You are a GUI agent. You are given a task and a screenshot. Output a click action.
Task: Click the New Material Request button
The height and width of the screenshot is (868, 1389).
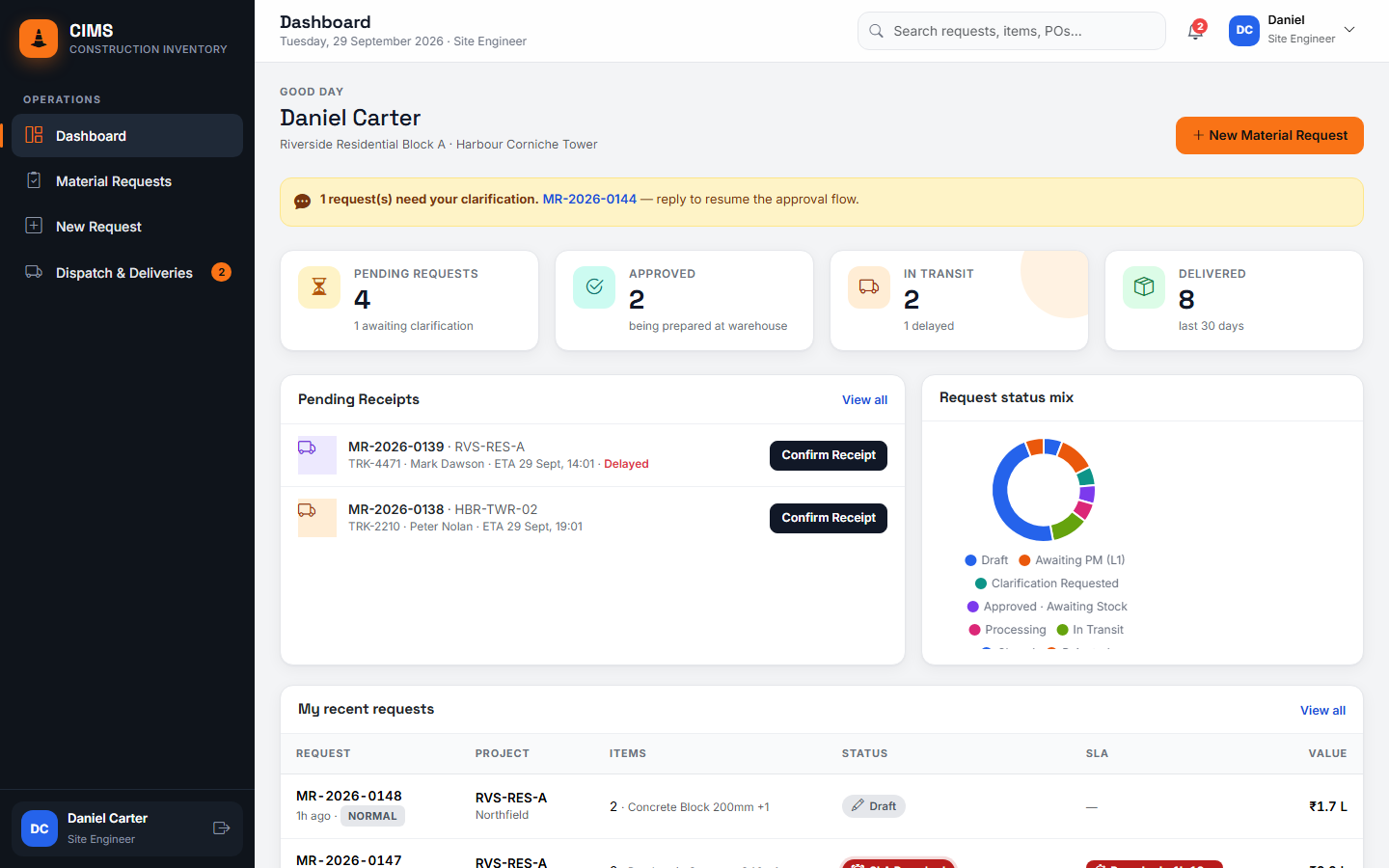1269,135
